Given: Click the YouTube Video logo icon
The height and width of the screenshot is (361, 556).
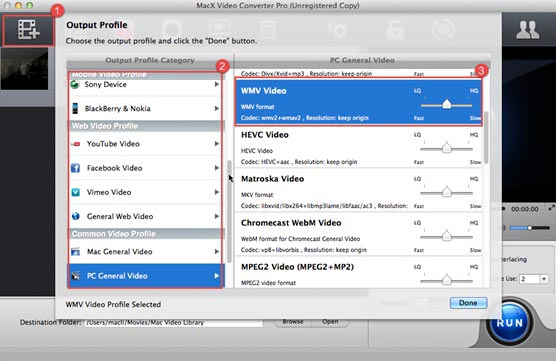Looking at the screenshot, I should tap(76, 144).
